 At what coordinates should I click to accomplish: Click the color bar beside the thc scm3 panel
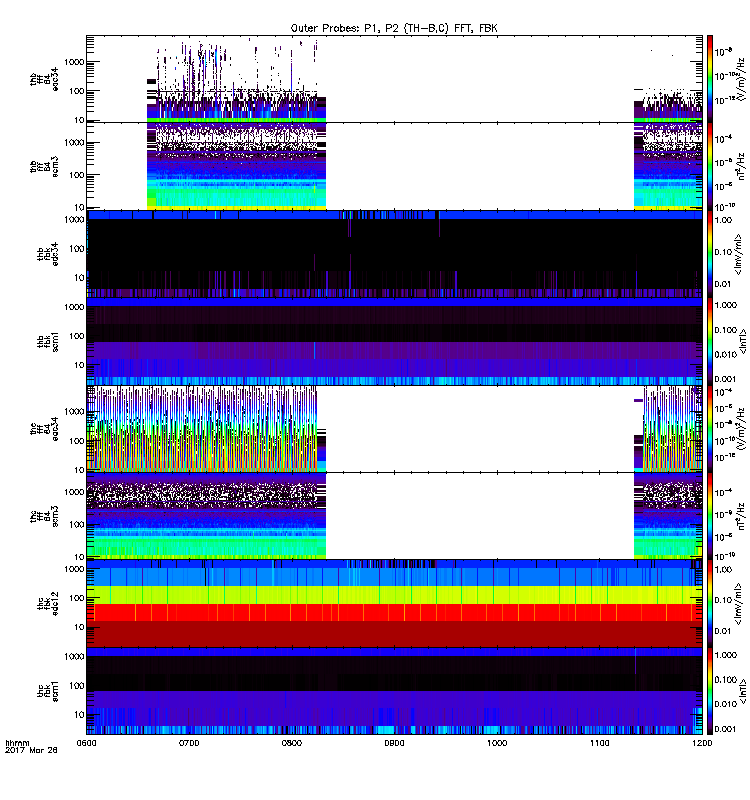(x=710, y=516)
